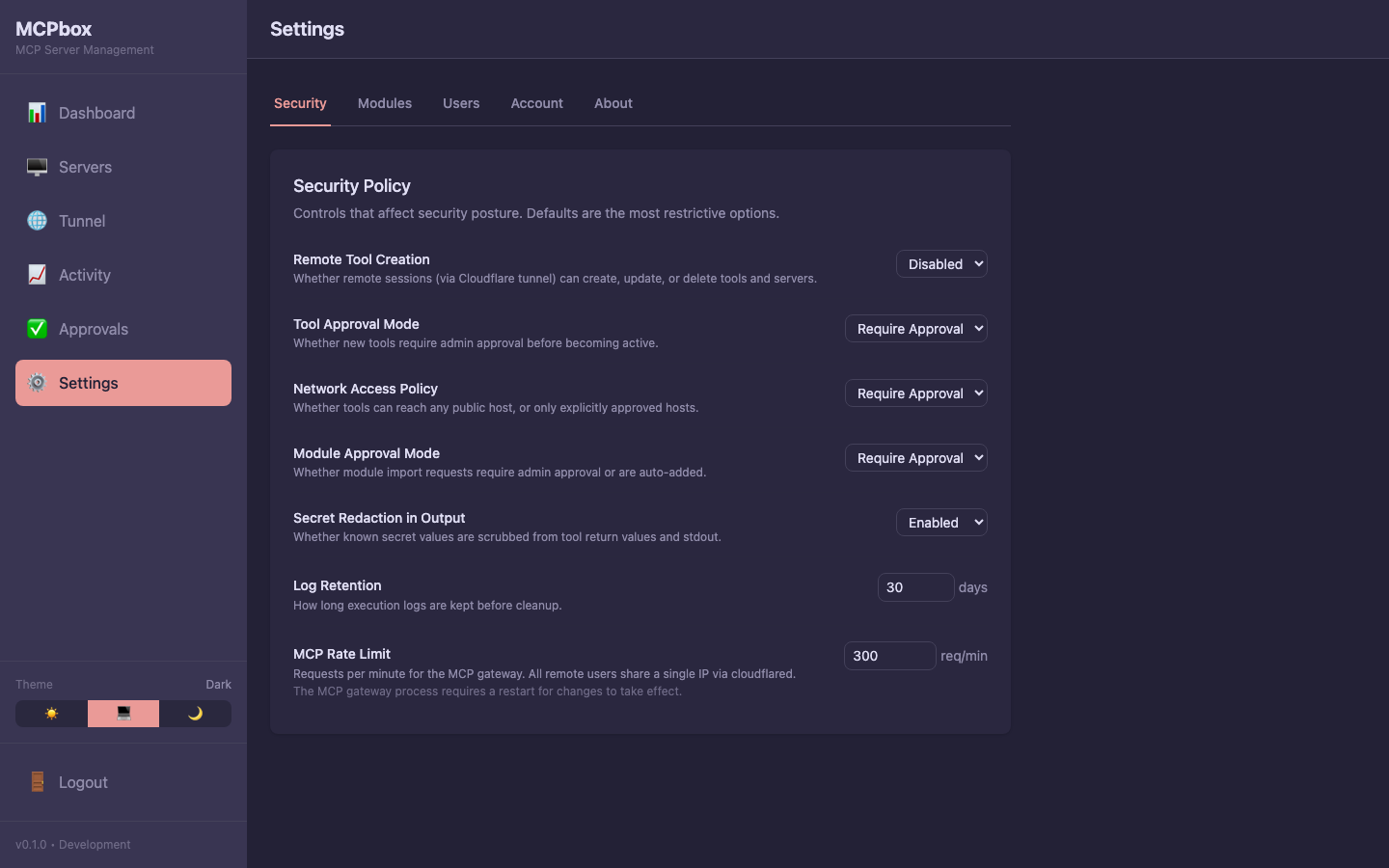
Task: Select the Servers icon in the sidebar
Action: [x=37, y=167]
